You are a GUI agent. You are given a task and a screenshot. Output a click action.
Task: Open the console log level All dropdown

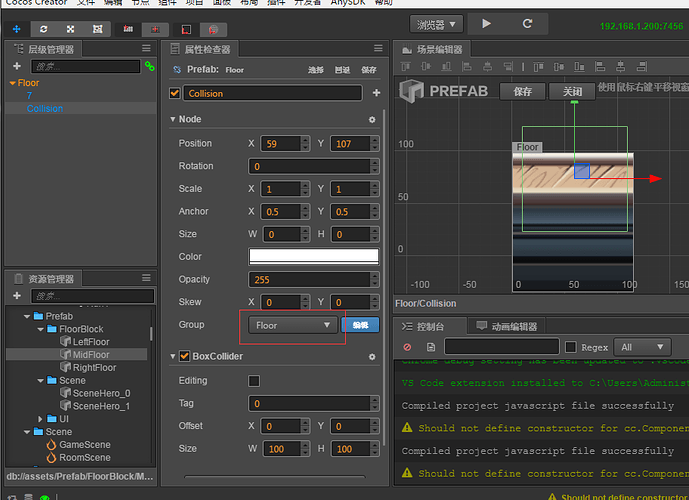pyautogui.click(x=638, y=347)
